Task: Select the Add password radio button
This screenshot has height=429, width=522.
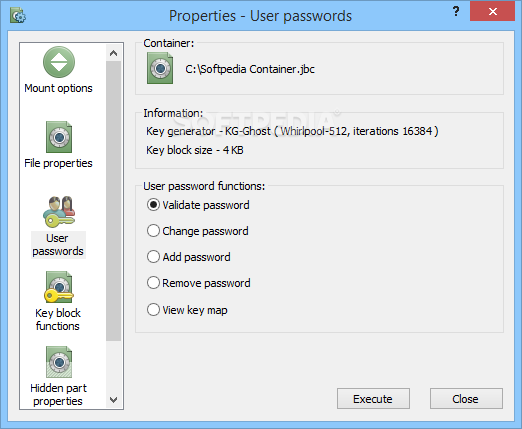Action: click(153, 257)
